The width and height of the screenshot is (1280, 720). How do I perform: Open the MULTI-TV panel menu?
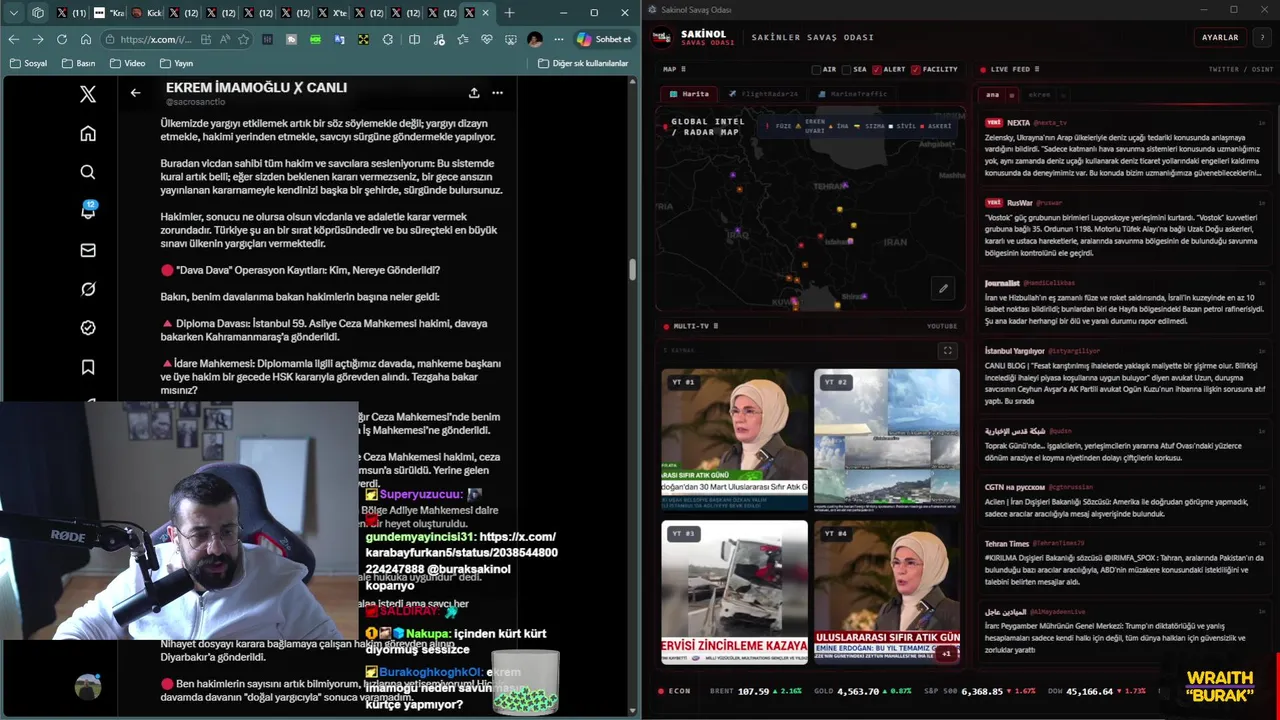coord(715,326)
